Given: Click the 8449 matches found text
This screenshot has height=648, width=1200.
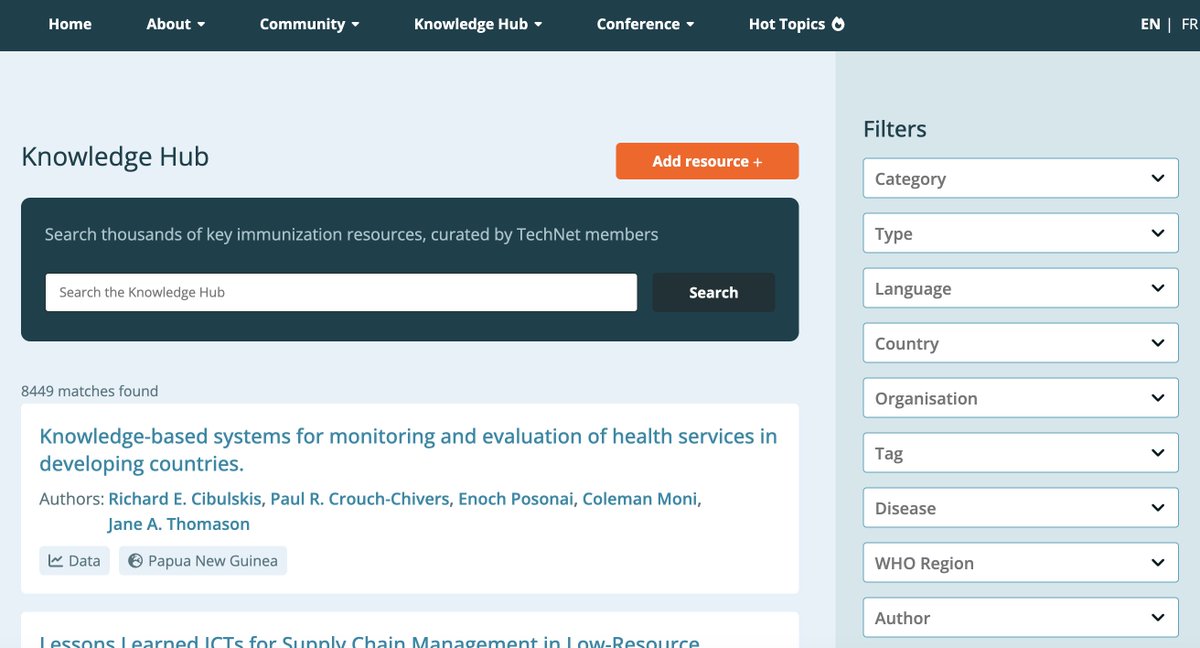Looking at the screenshot, I should (89, 391).
